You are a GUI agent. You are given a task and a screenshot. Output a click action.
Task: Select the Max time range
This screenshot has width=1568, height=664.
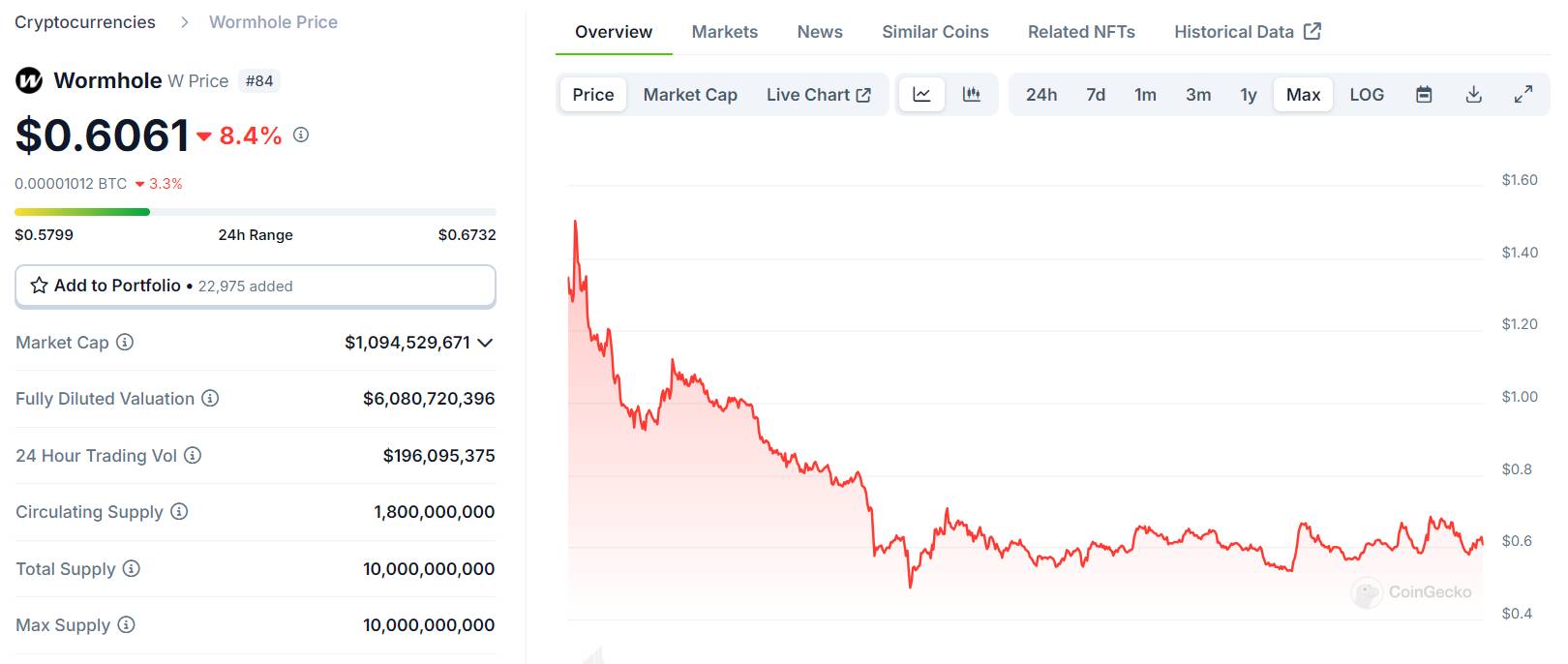pos(1303,95)
